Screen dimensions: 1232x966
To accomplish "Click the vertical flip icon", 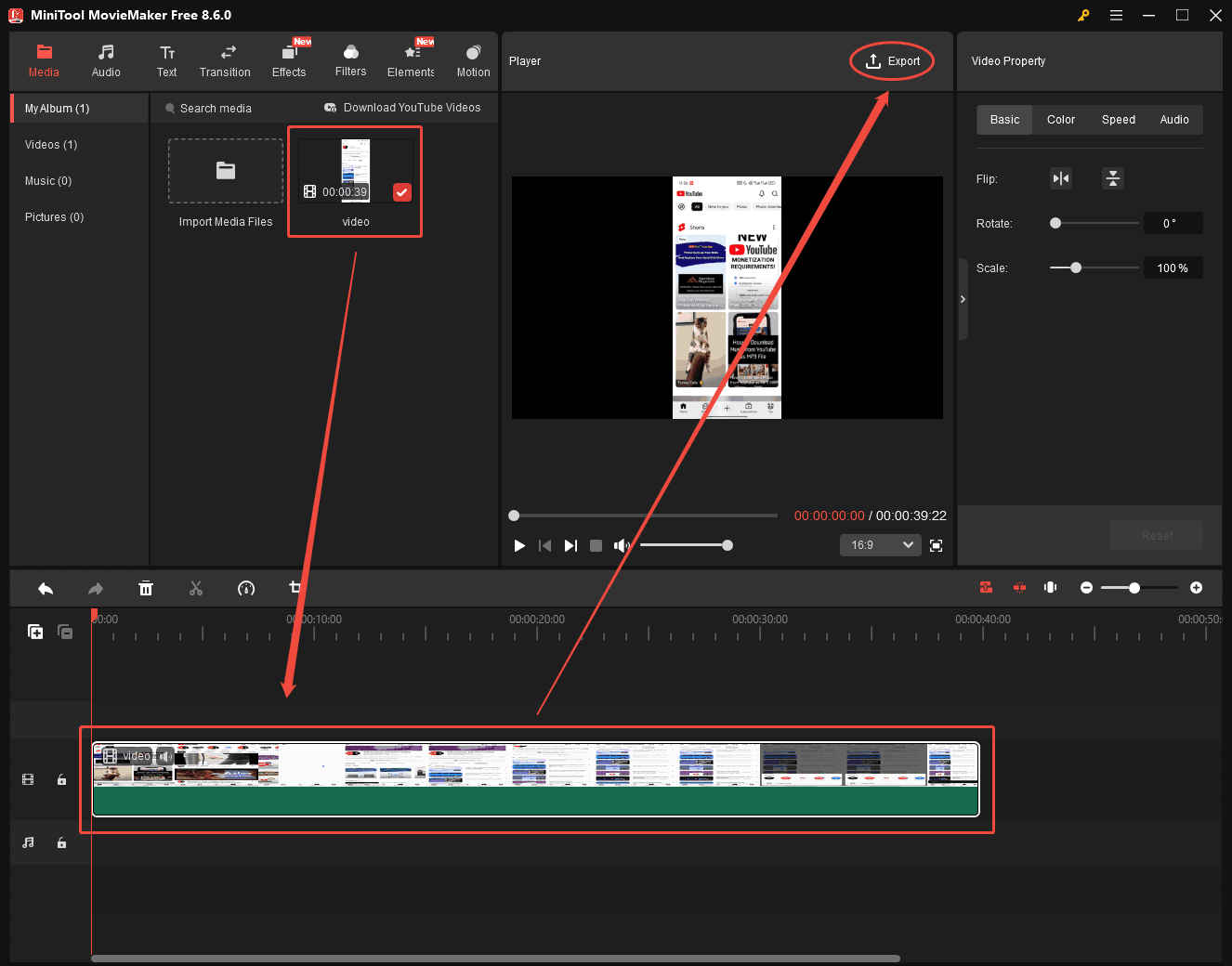I will pos(1113,178).
